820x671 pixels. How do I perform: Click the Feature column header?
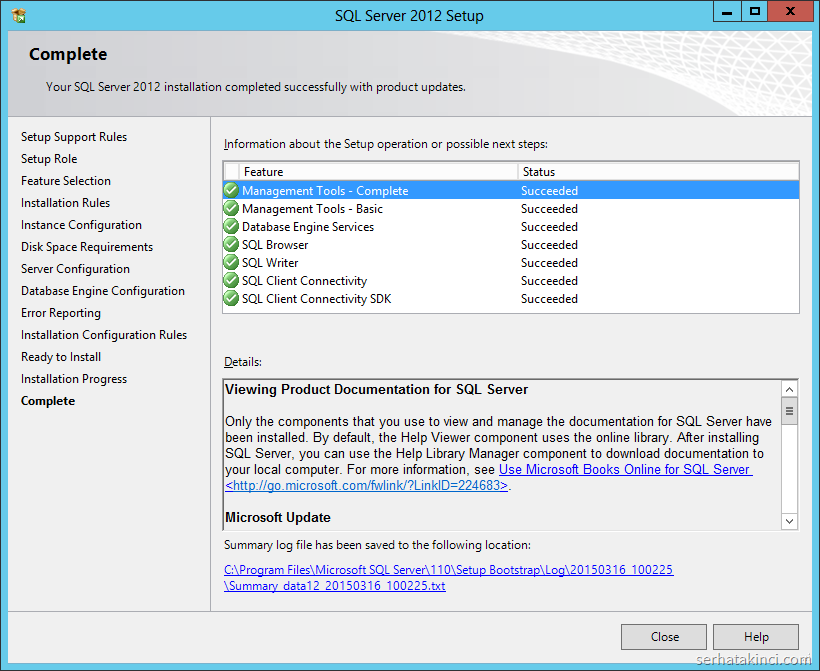tap(378, 172)
